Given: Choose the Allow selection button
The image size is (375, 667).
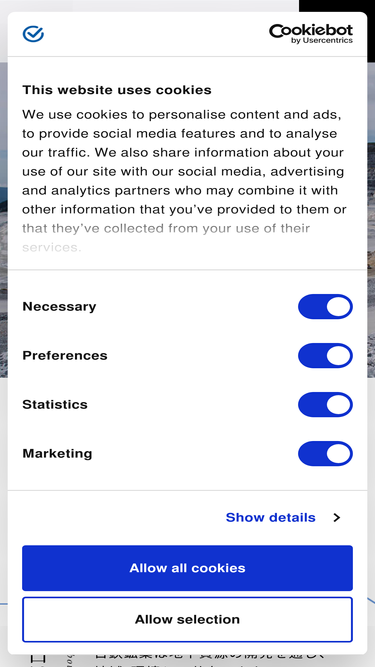Looking at the screenshot, I should tap(188, 619).
